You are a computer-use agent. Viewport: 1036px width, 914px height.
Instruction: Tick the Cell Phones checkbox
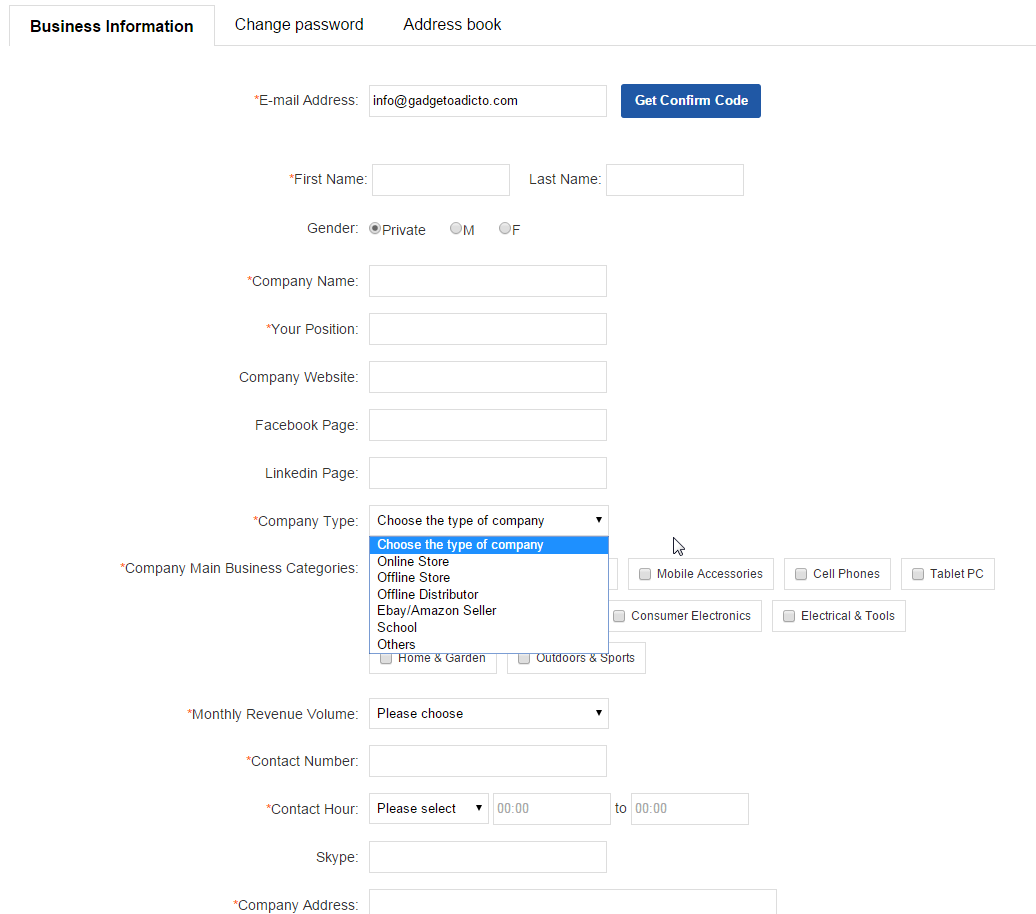801,574
